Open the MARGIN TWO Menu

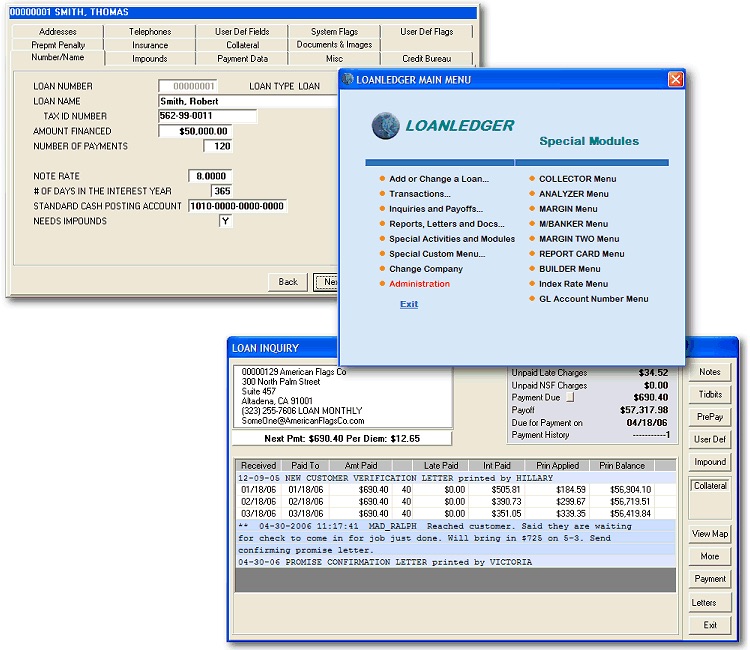pos(579,239)
